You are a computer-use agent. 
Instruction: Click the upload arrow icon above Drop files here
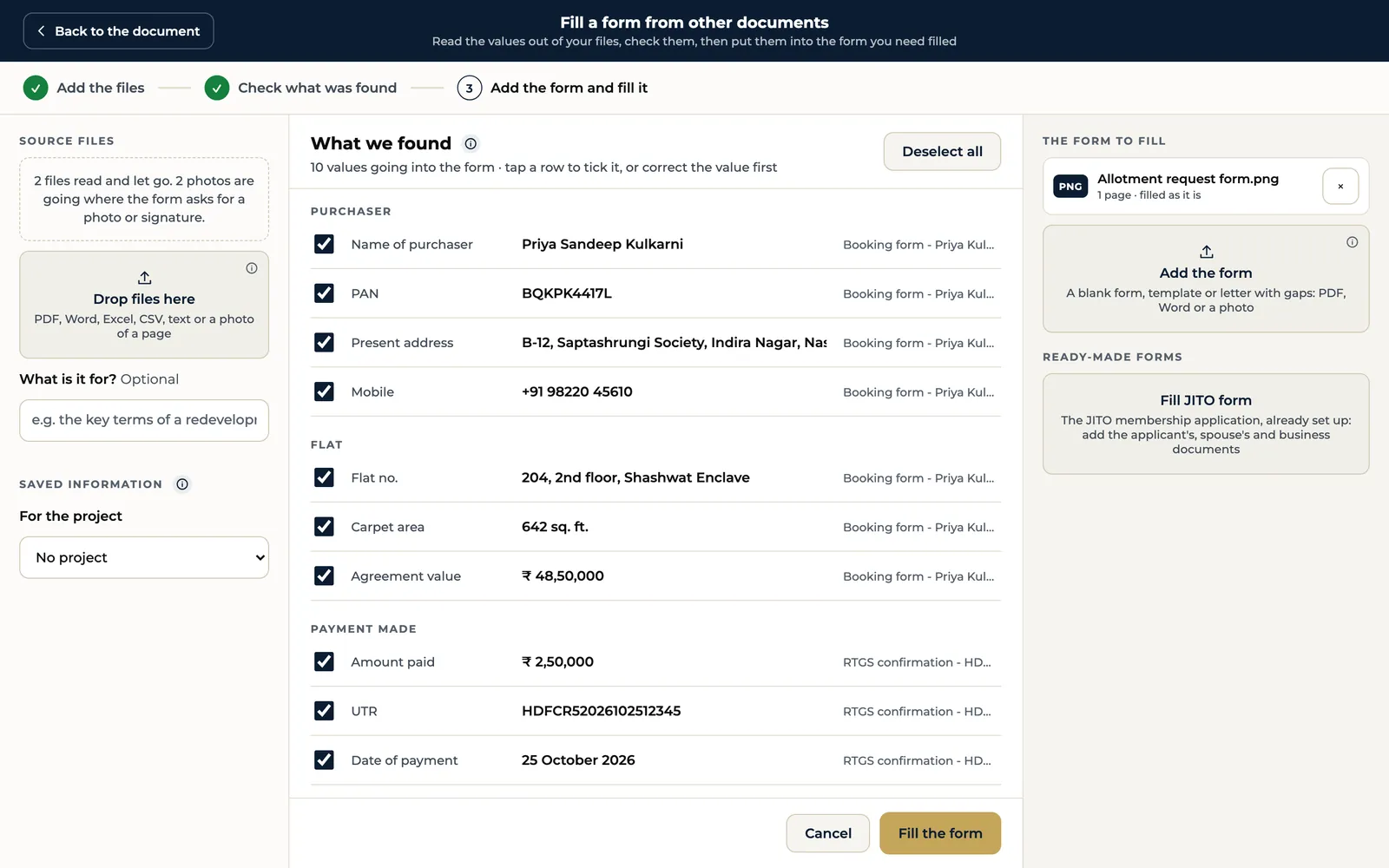pos(144,278)
